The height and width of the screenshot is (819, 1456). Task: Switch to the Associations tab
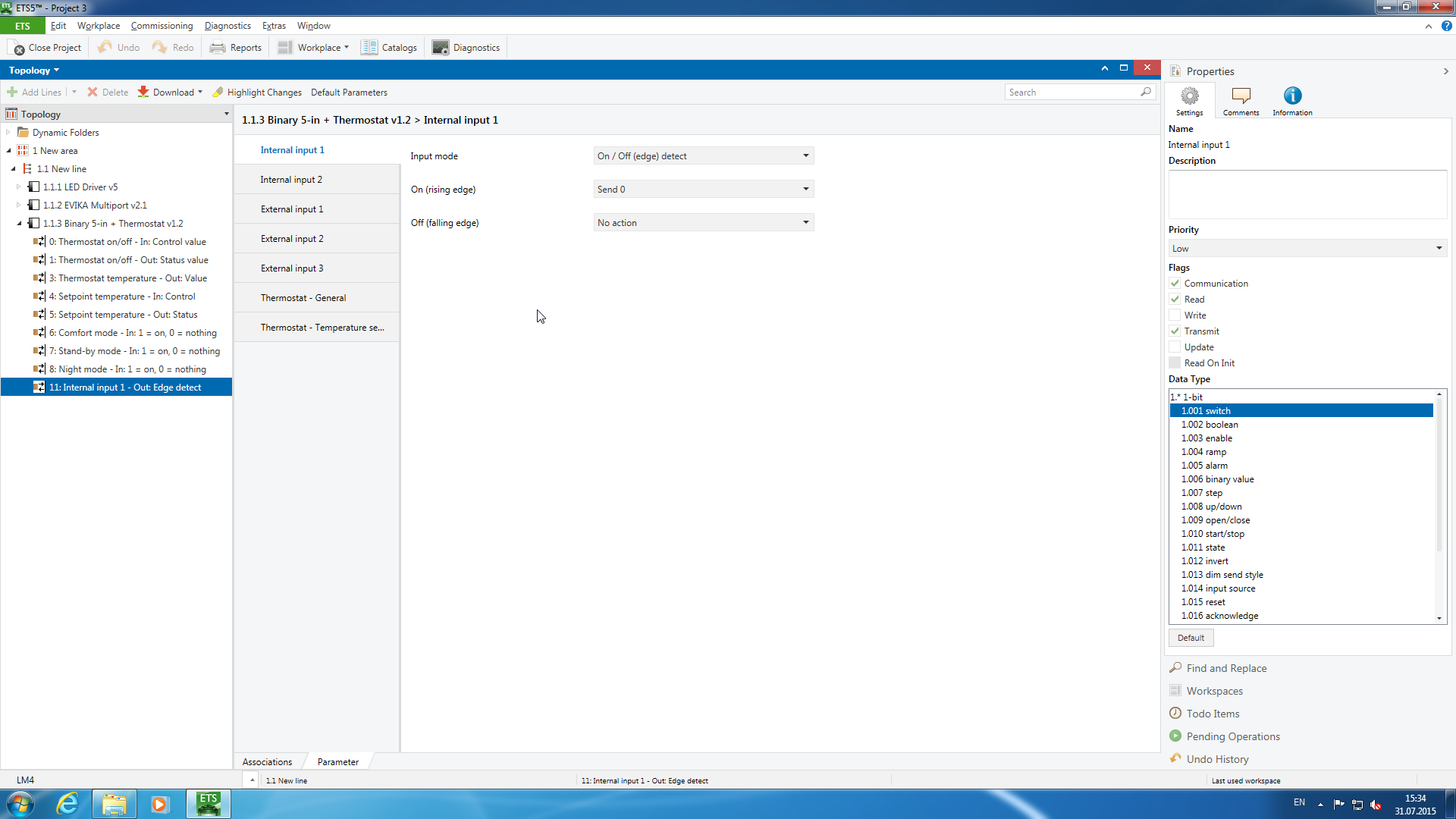267,762
